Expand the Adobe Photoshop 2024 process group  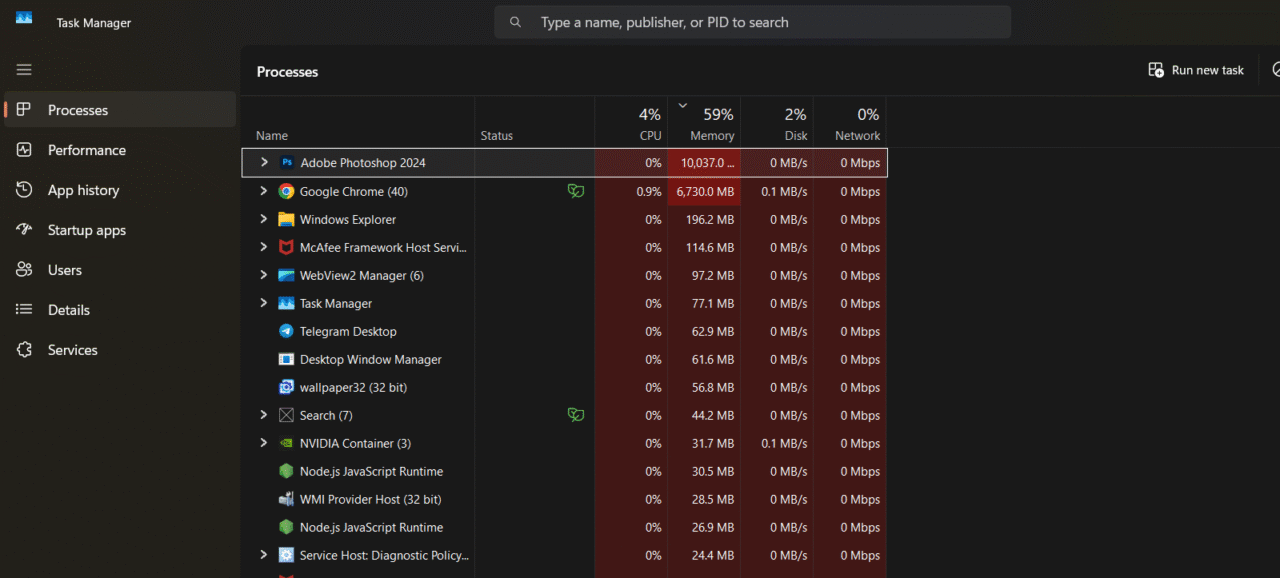click(x=264, y=162)
